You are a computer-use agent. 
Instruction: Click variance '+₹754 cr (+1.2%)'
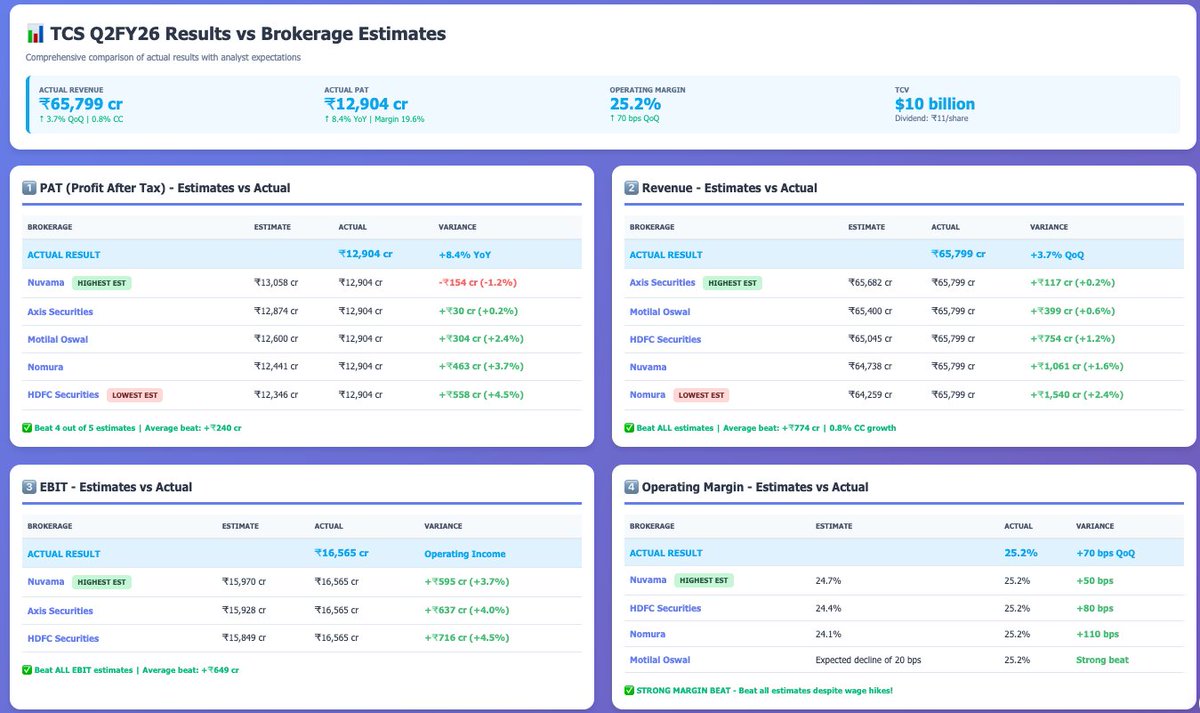1072,339
